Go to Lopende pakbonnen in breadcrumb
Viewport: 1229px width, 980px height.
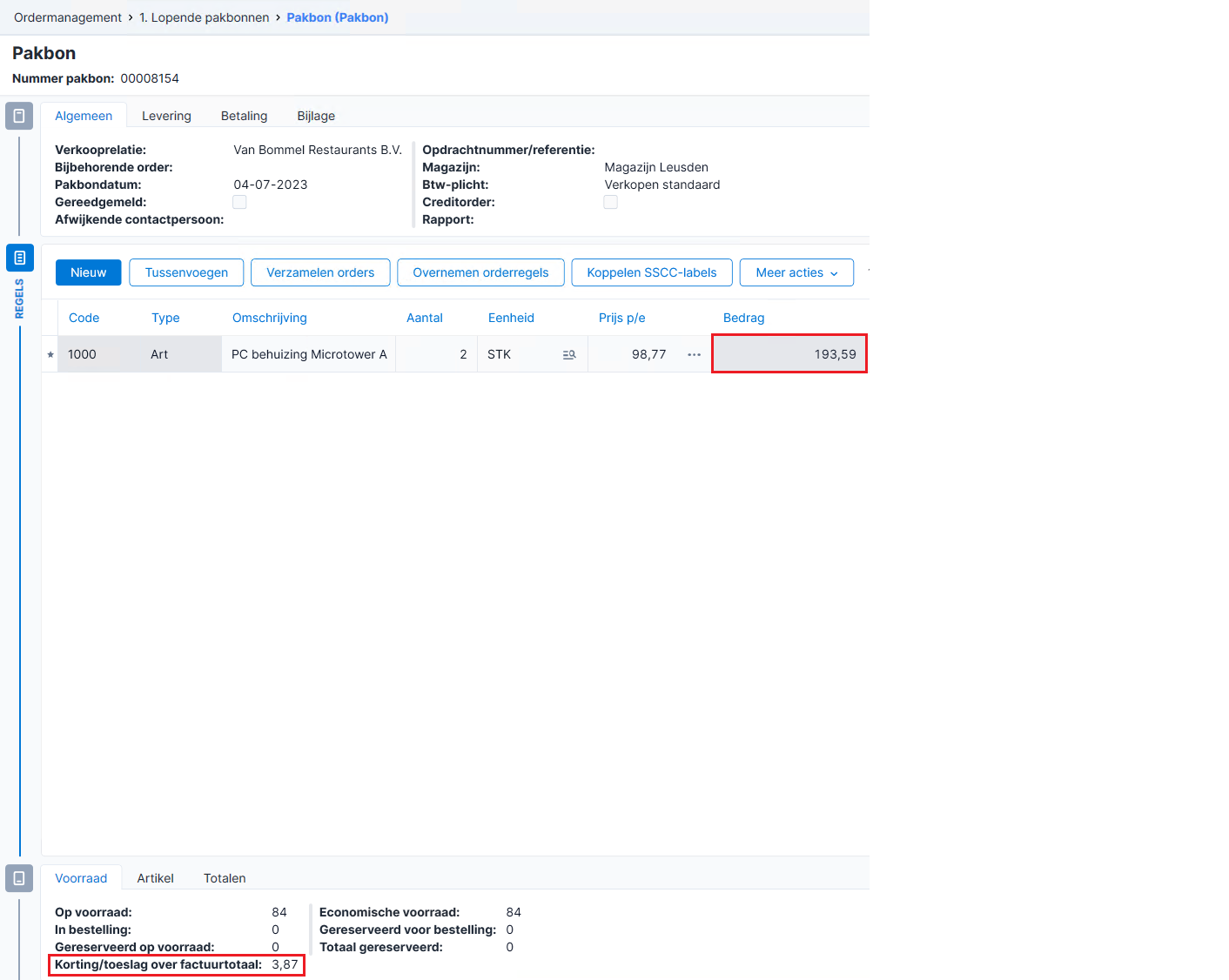click(205, 17)
